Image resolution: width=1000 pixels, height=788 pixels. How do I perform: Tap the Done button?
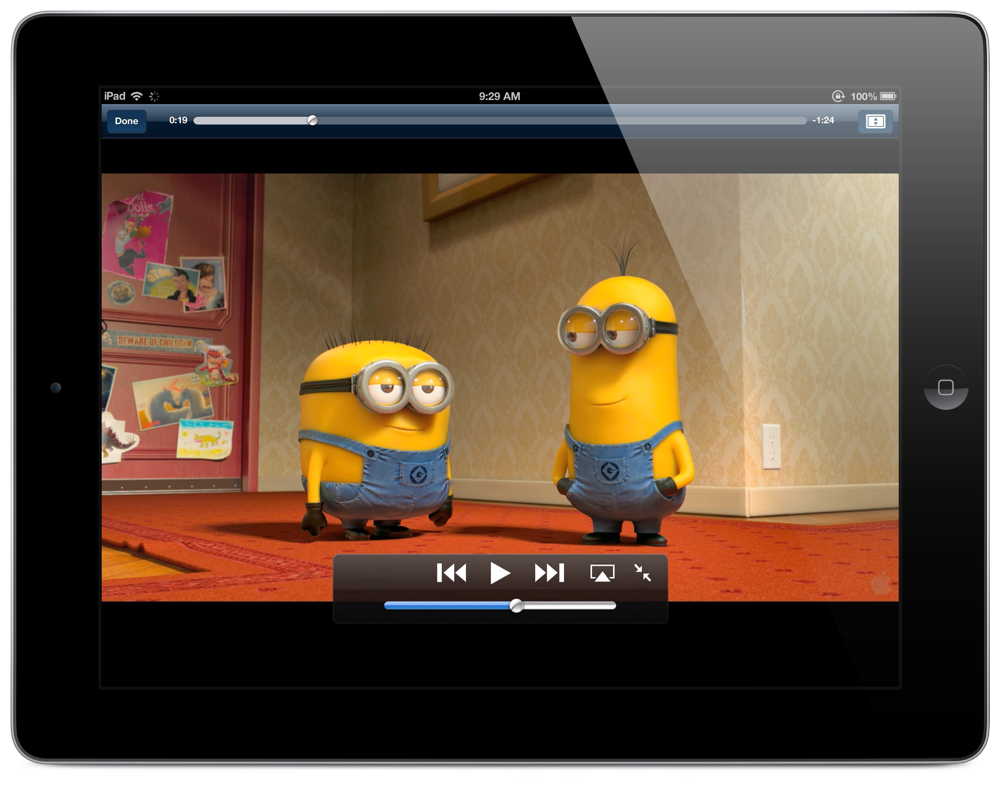click(x=126, y=121)
